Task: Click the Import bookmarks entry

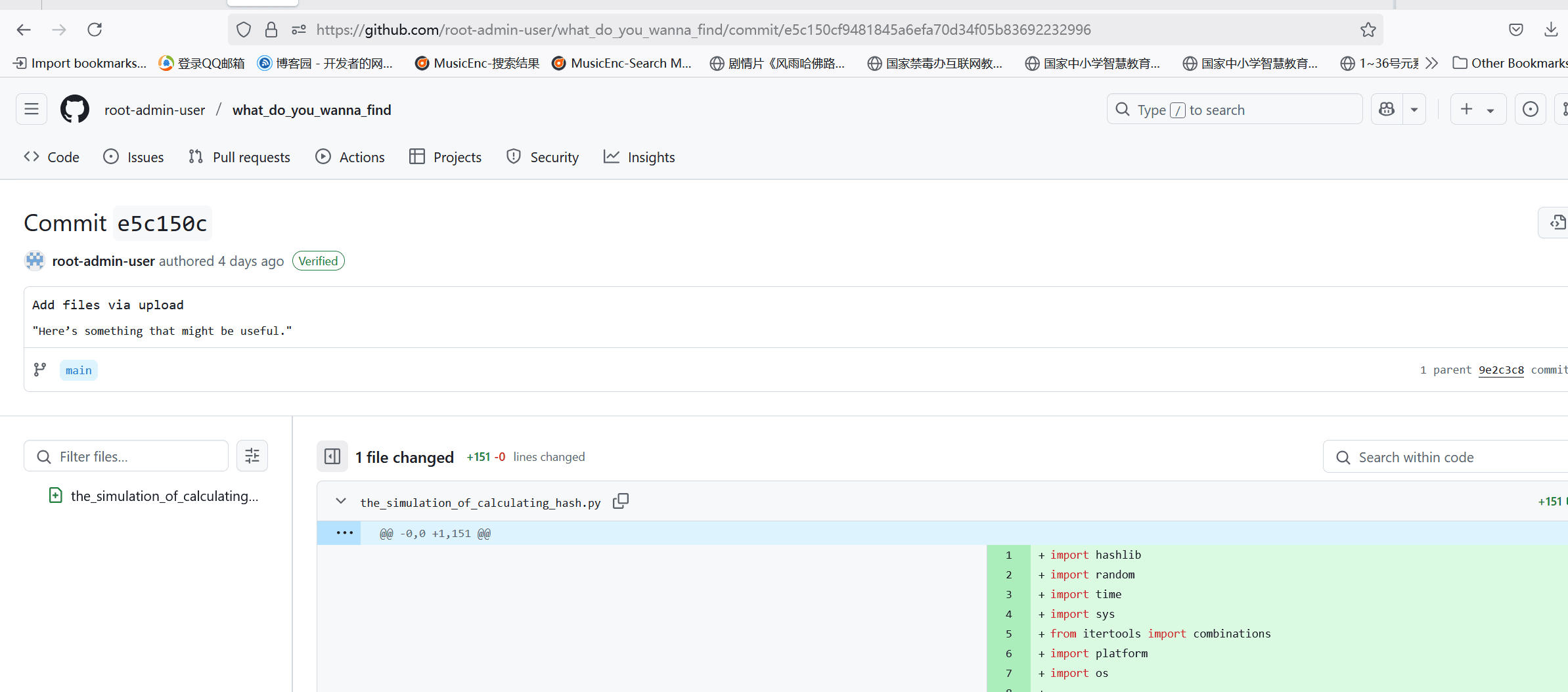Action: 80,63
